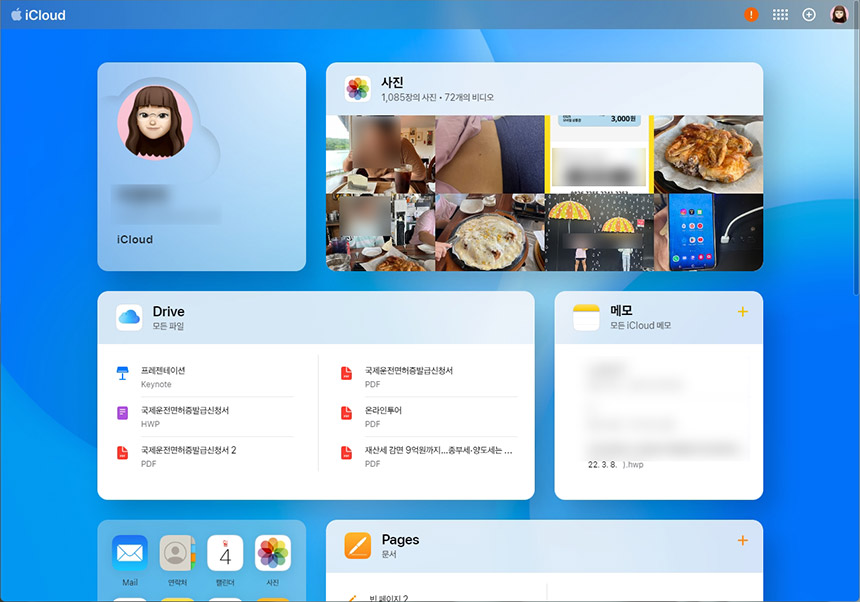The width and height of the screenshot is (860, 602).
Task: Open the app launcher grid icon
Action: coord(780,15)
